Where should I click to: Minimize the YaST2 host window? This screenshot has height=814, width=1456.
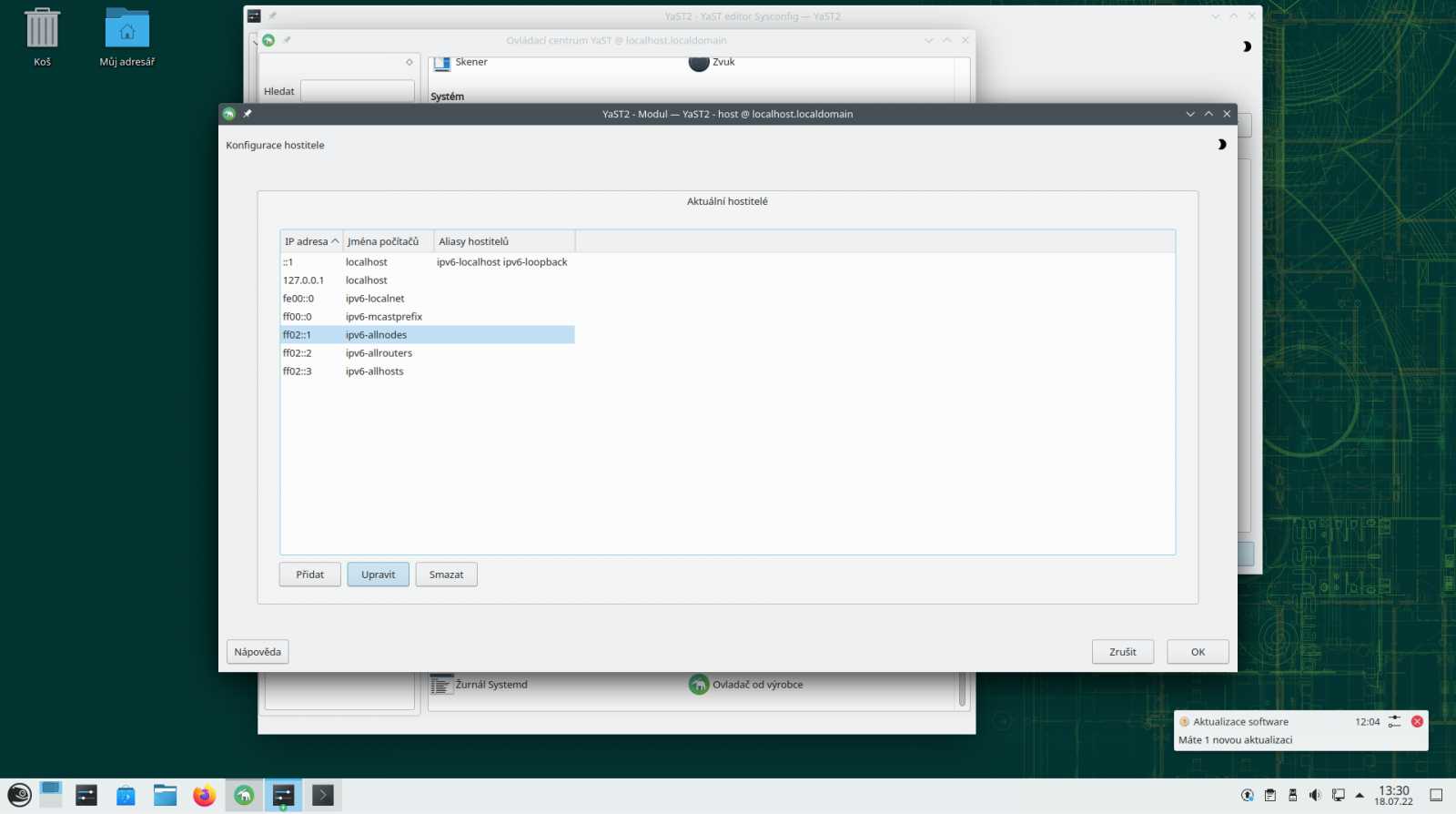pos(1190,114)
